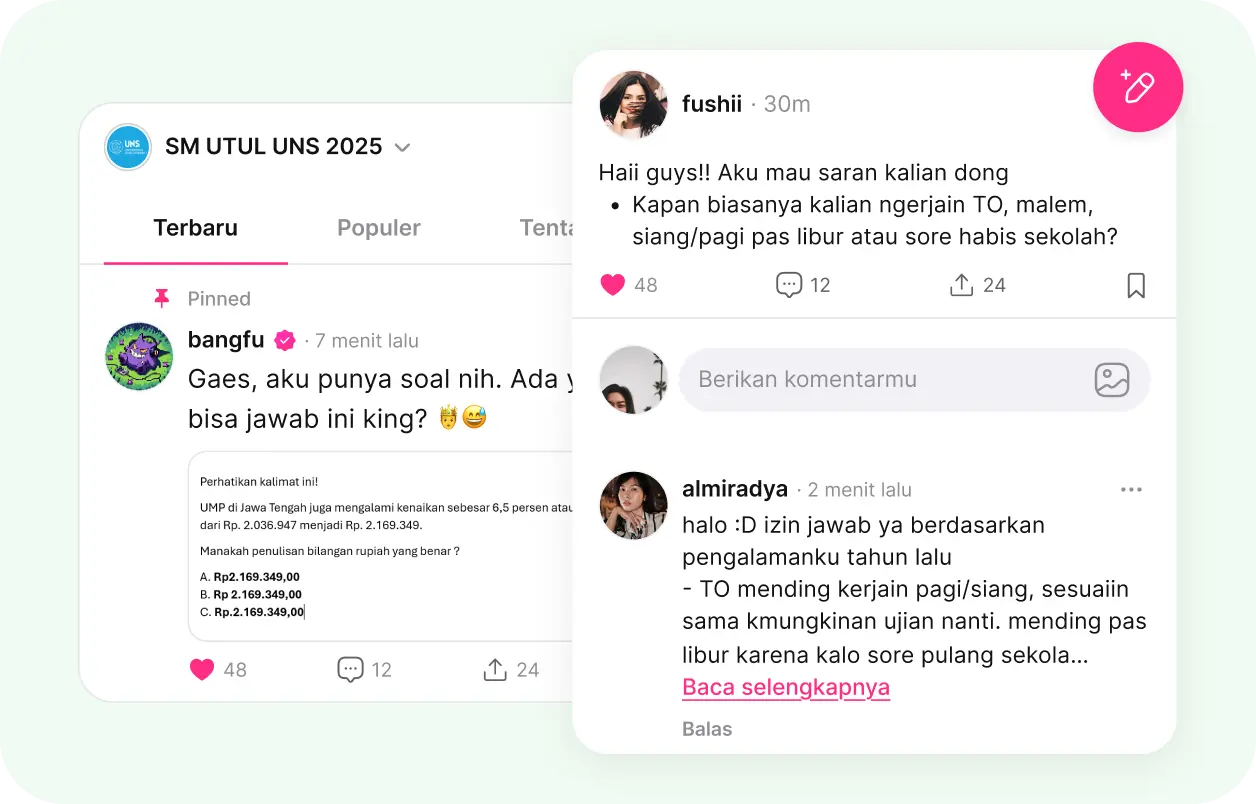Like bangfu's post with the heart icon
This screenshot has width=1256, height=804.
(202, 670)
